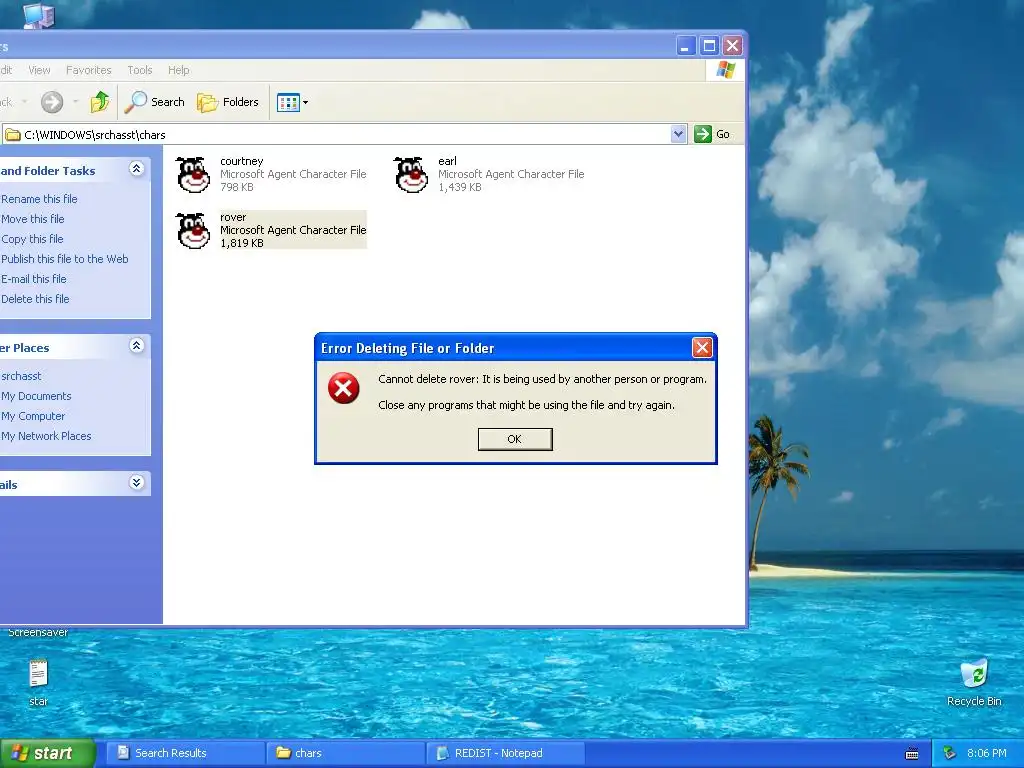Click the Forward navigation arrow
The image size is (1024, 768).
(x=52, y=102)
